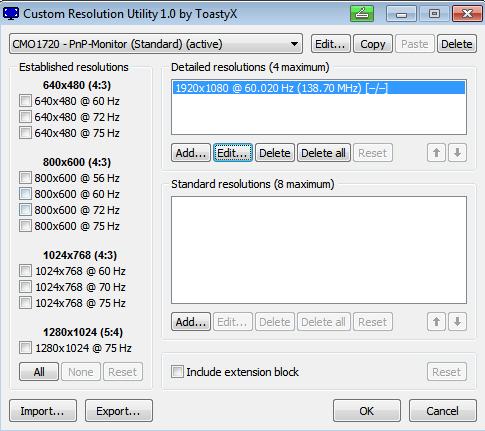Move detailed resolution down with the arrow button
485x431 pixels.
point(457,153)
